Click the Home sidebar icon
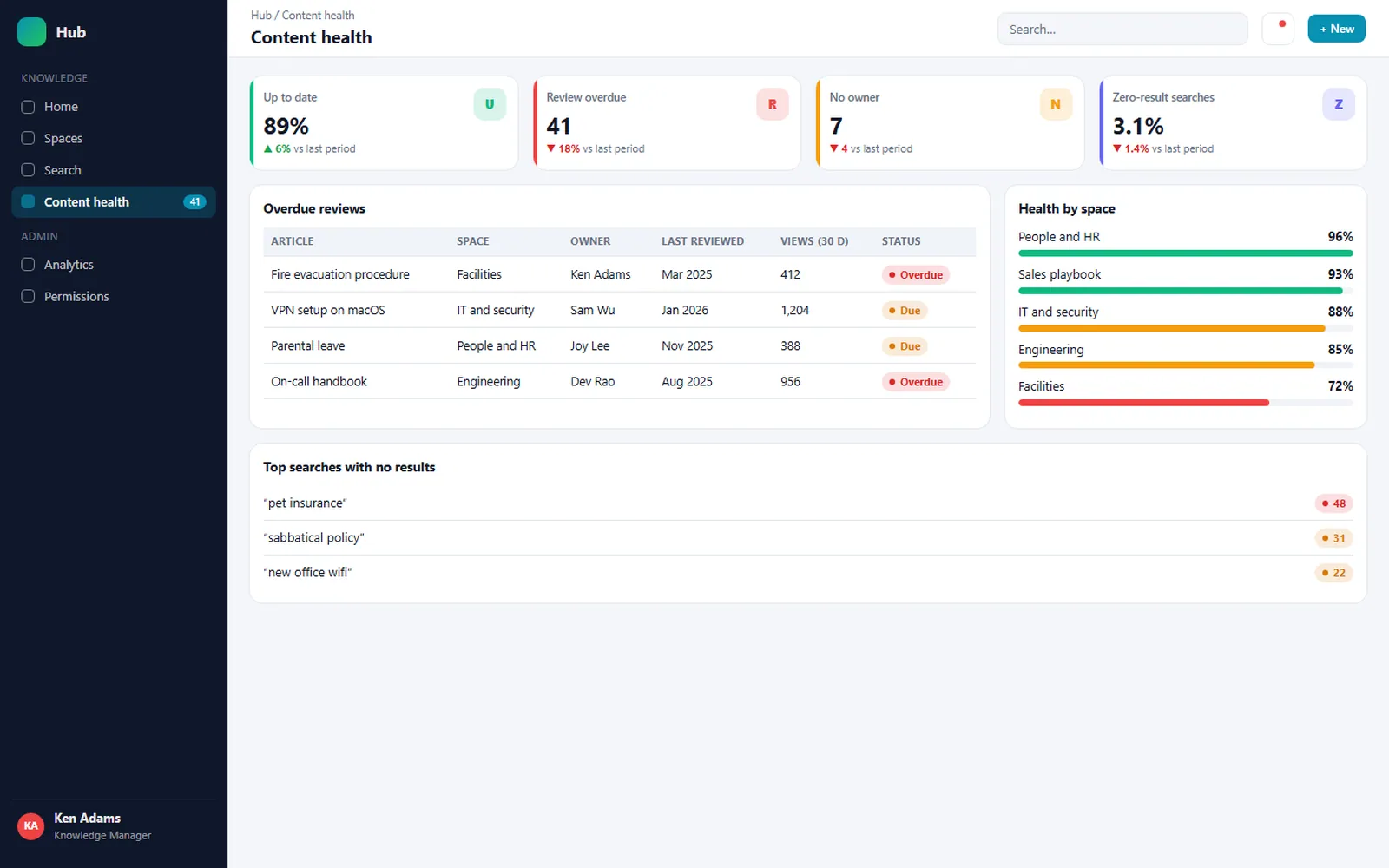The height and width of the screenshot is (868, 1389). 28,107
